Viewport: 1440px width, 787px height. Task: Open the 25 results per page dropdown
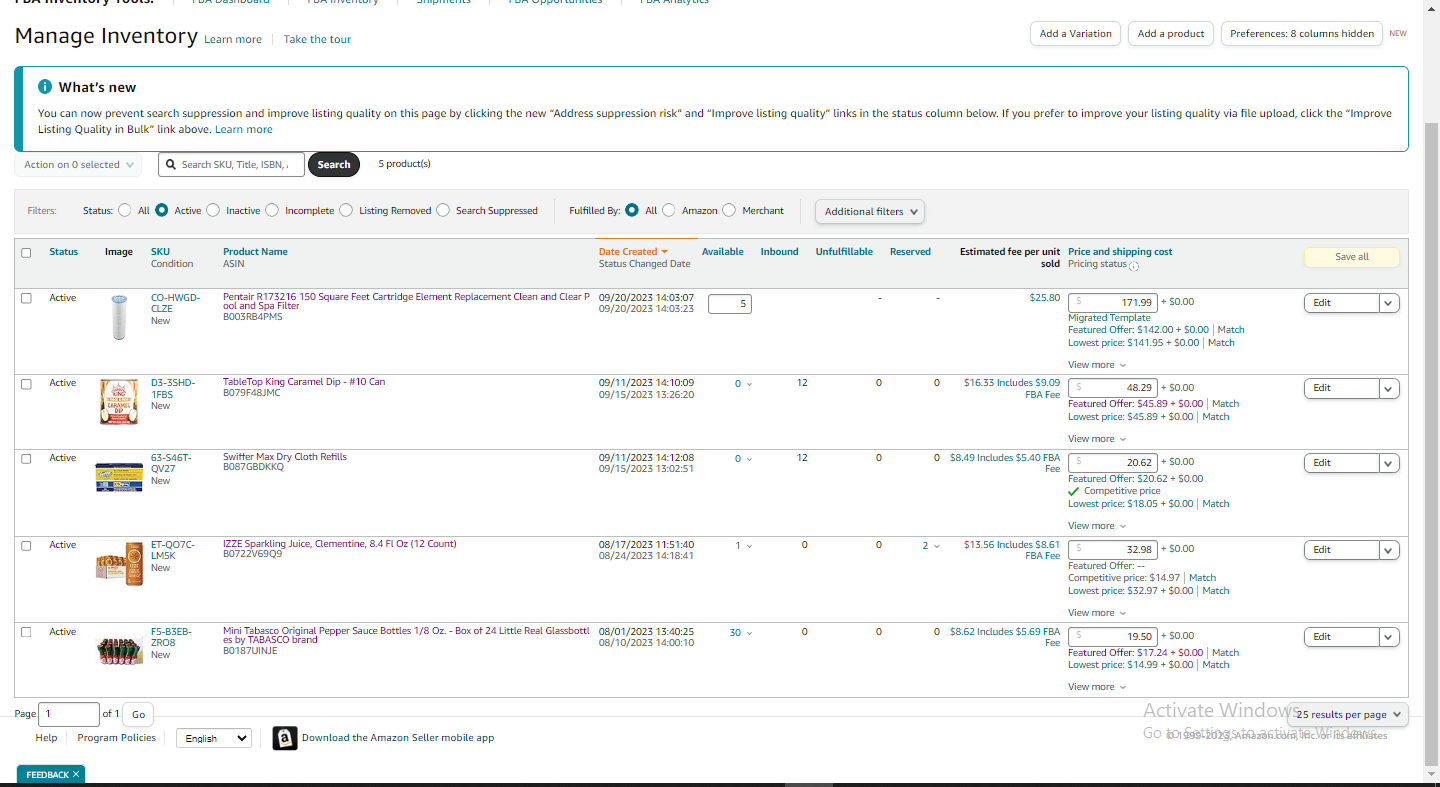click(x=1348, y=715)
